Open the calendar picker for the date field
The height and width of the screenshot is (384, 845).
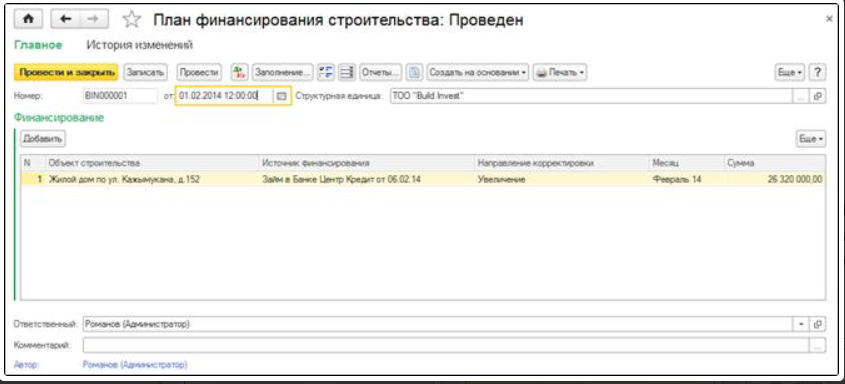click(x=281, y=96)
